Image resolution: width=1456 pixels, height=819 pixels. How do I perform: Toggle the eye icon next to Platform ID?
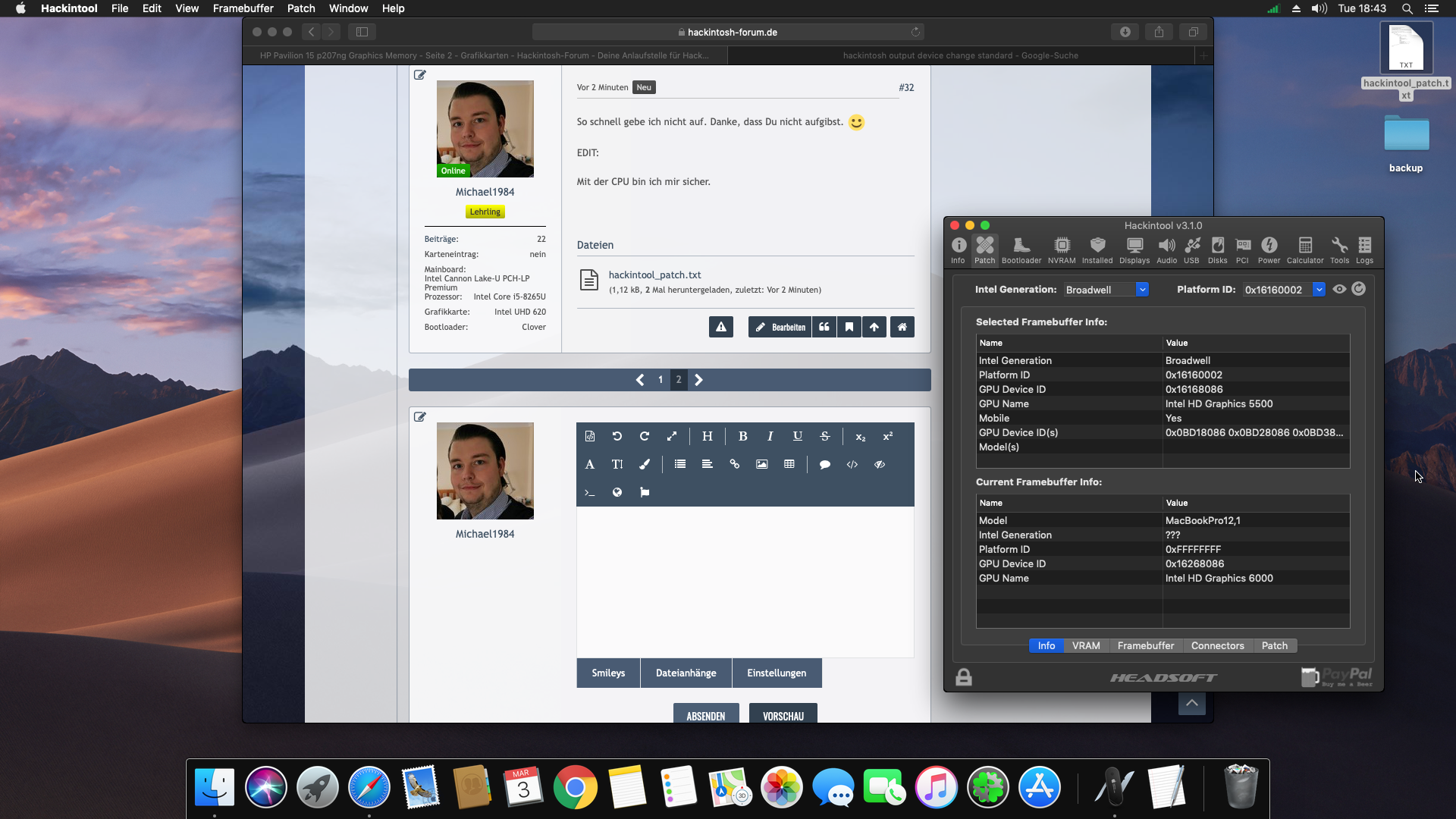[1339, 289]
